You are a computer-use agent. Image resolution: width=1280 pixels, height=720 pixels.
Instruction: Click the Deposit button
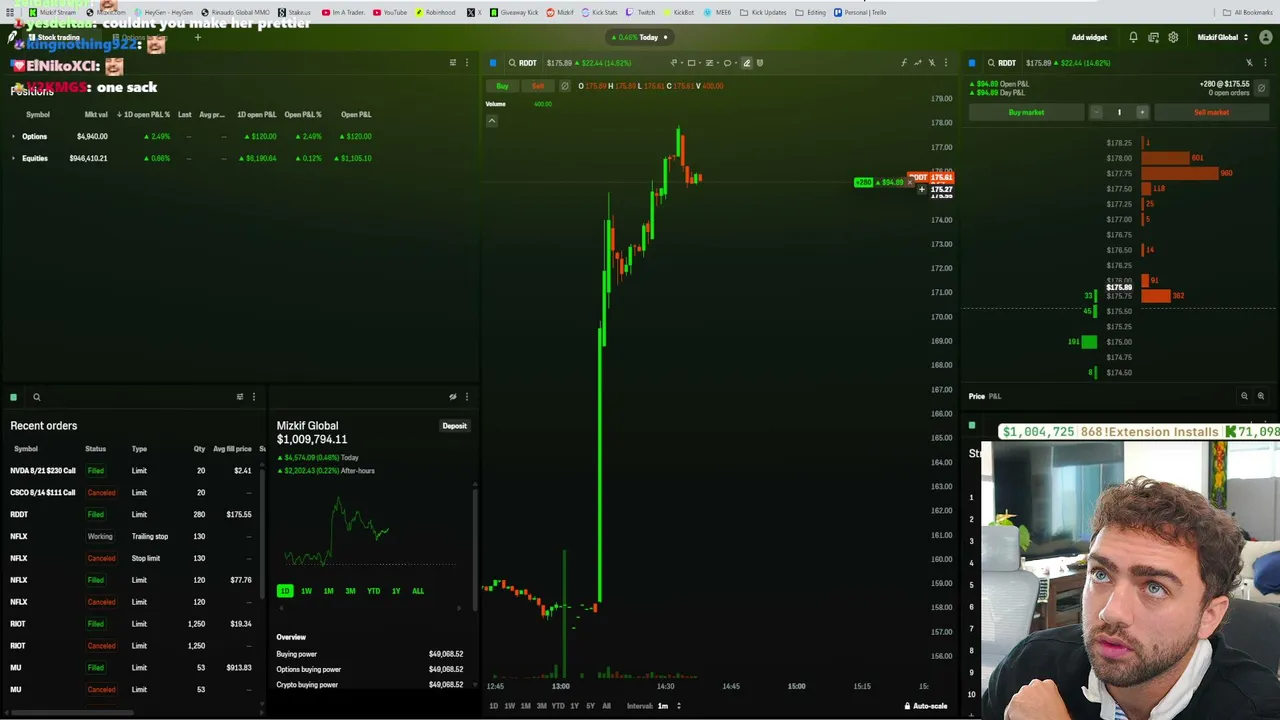tap(455, 426)
